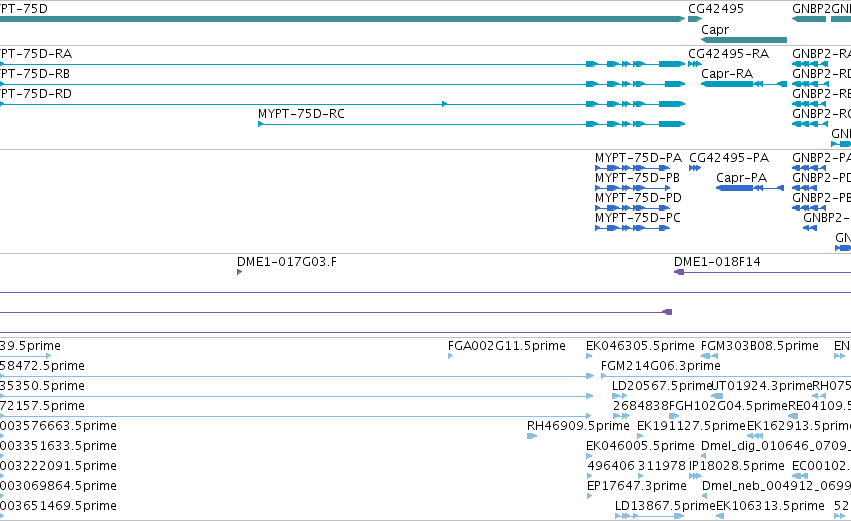Select the MYPT-75D-PB protein feature
851x521 pixels.
[632, 188]
